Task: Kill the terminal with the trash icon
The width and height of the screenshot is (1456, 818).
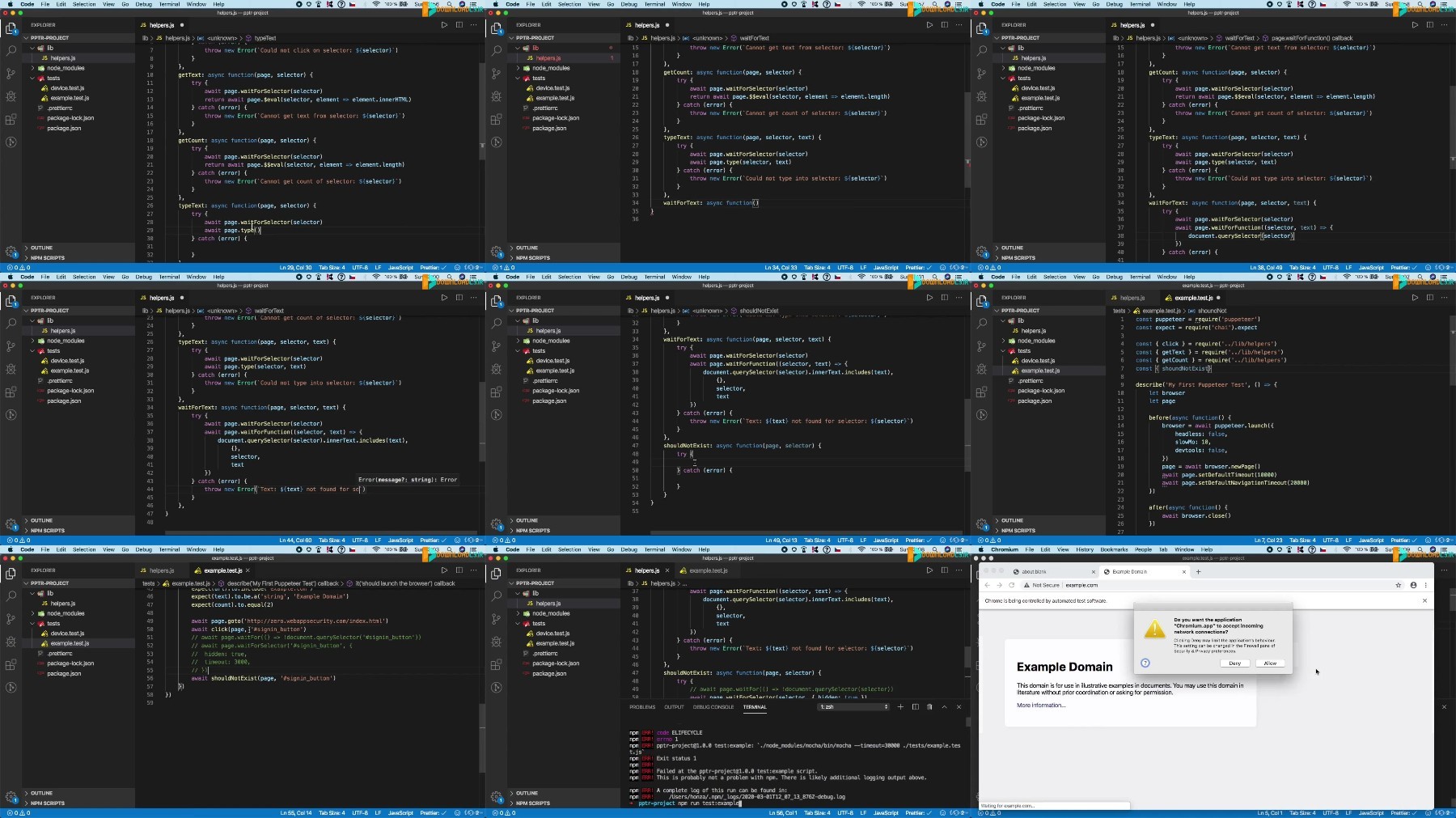Action: 929,707
